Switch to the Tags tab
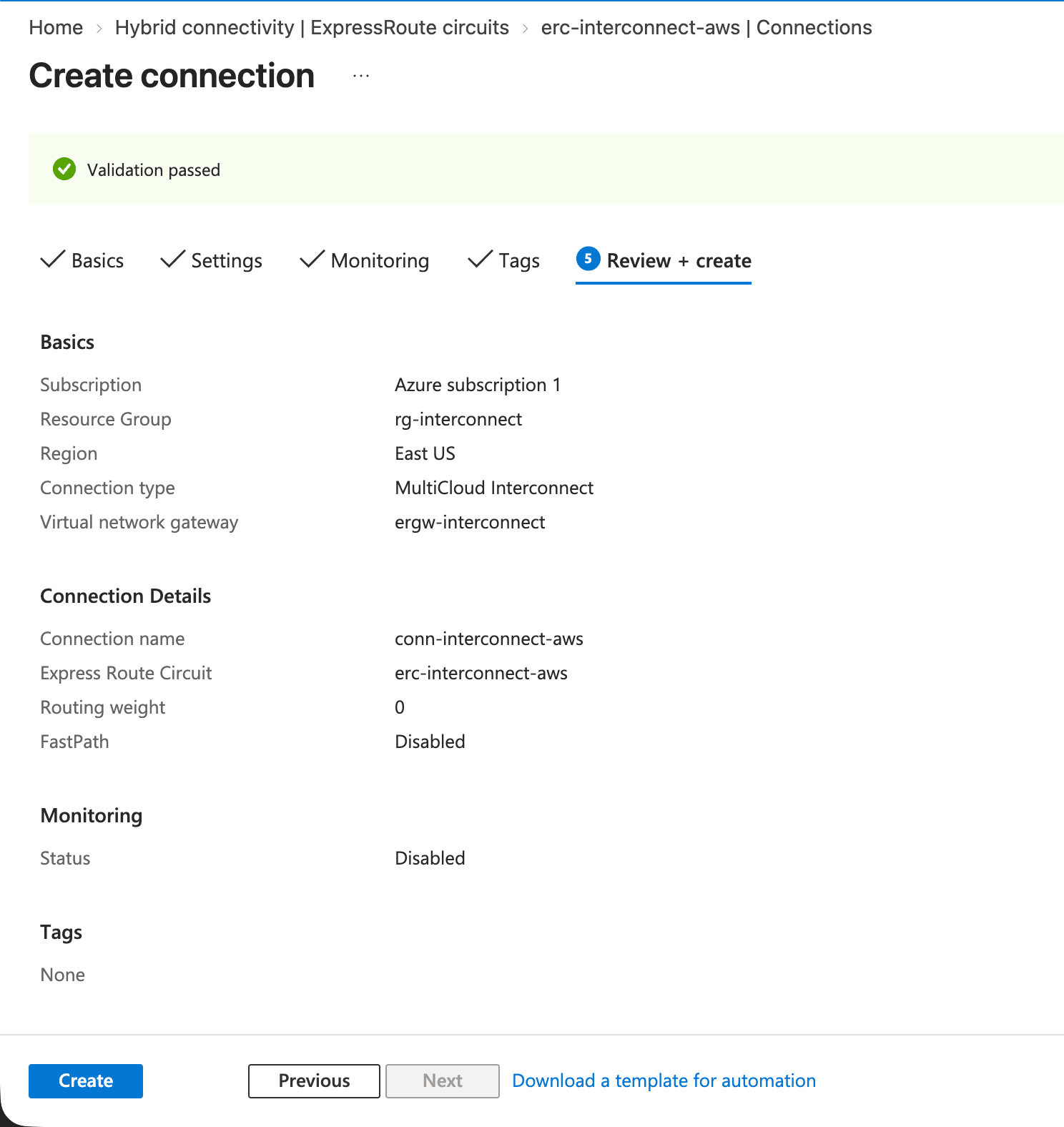The height and width of the screenshot is (1127, 1064). point(504,260)
